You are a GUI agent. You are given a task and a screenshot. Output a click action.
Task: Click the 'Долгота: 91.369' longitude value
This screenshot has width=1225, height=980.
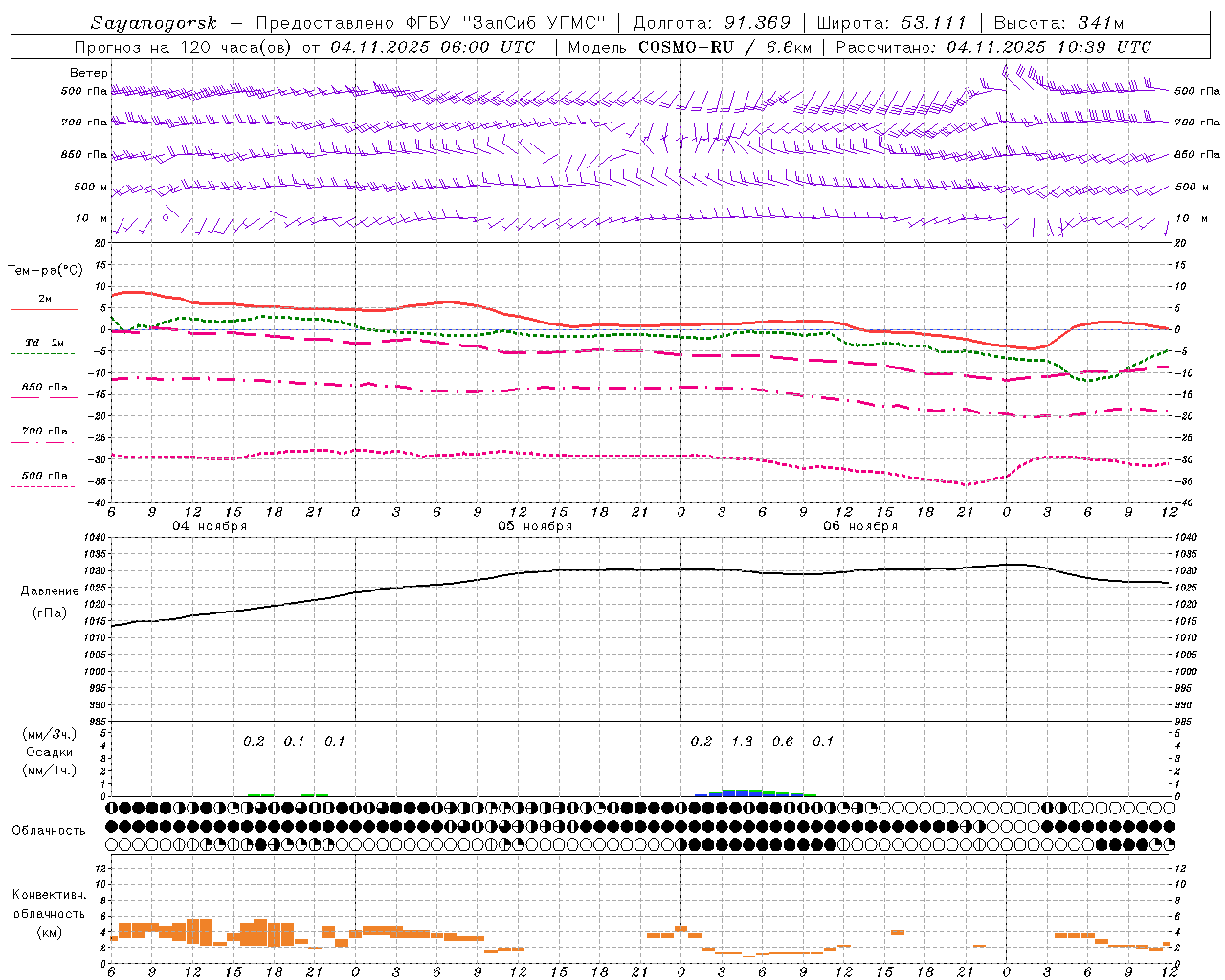tap(711, 23)
